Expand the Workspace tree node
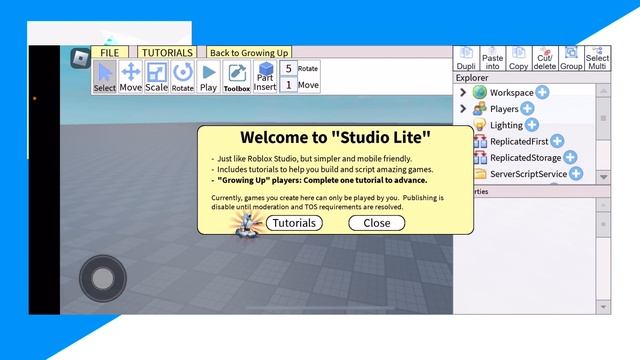The image size is (640, 360). [463, 92]
